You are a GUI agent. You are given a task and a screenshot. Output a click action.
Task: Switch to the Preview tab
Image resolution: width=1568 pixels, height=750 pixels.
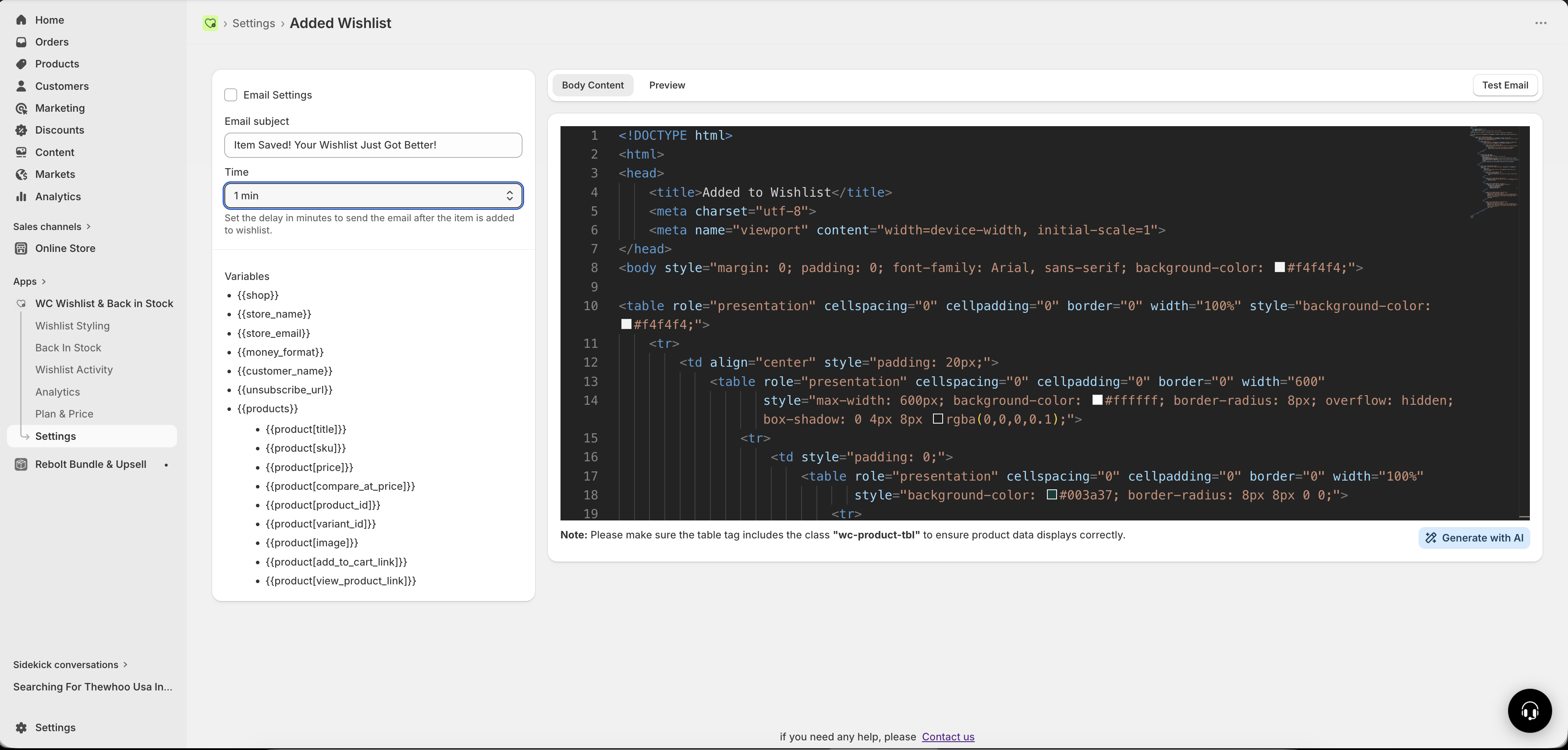click(667, 85)
